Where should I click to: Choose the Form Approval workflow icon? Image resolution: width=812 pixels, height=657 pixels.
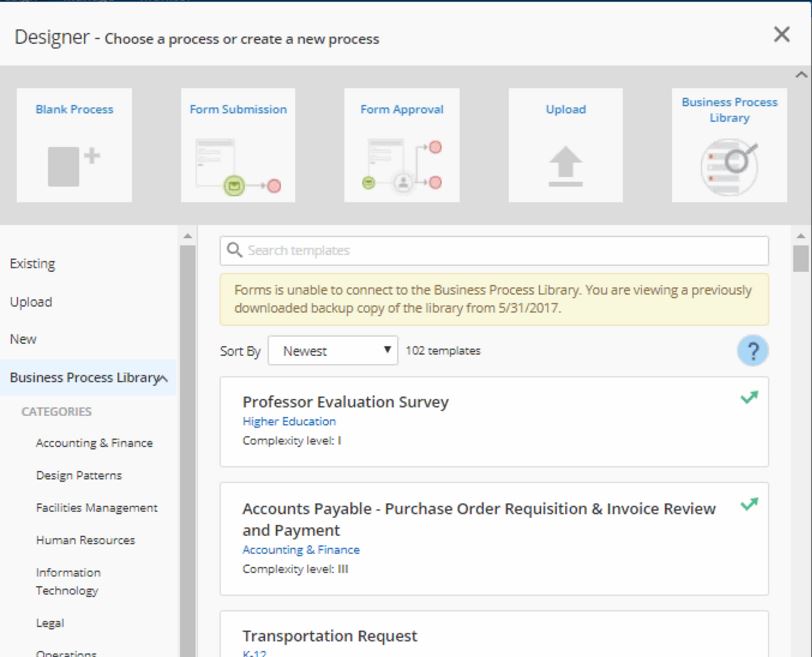[402, 166]
